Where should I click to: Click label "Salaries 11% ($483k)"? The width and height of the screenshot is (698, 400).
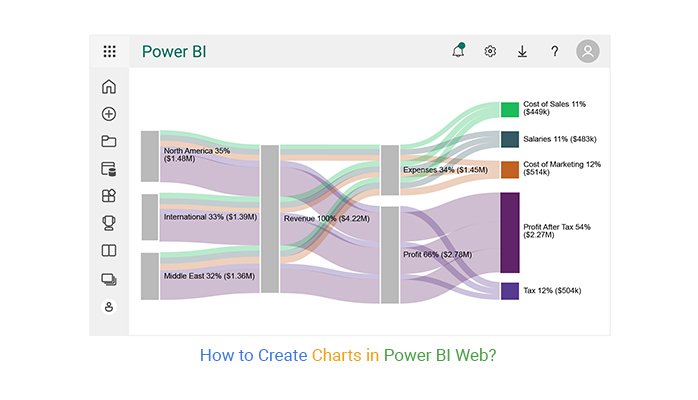[560, 139]
